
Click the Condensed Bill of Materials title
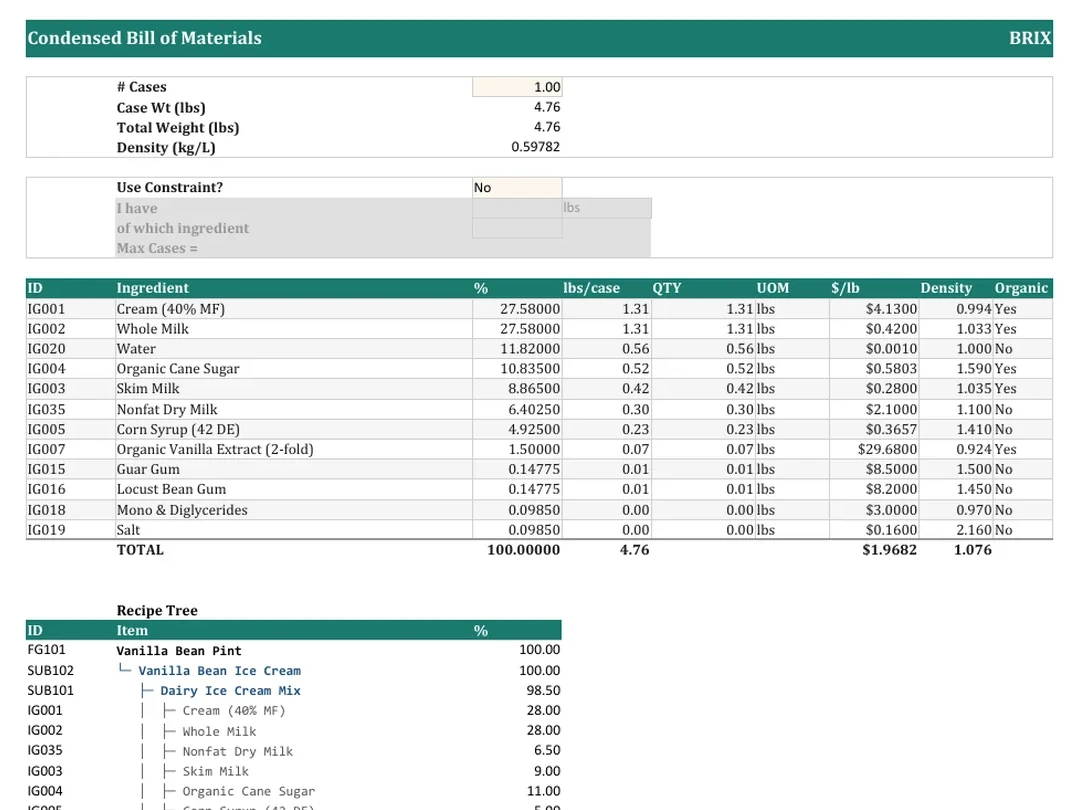[x=144, y=38]
